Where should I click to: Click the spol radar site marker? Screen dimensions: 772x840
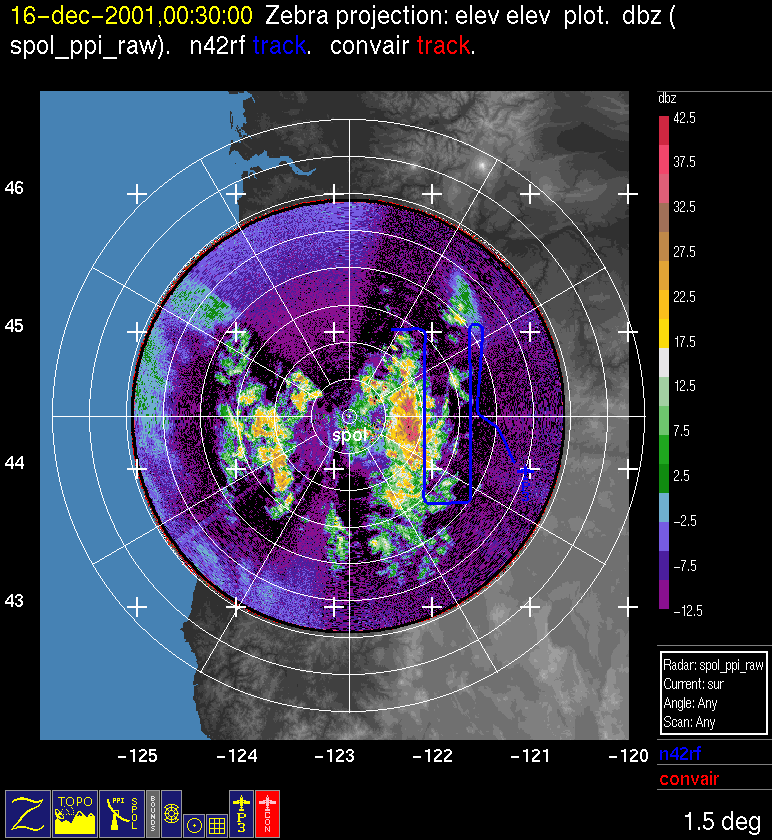coord(348,415)
